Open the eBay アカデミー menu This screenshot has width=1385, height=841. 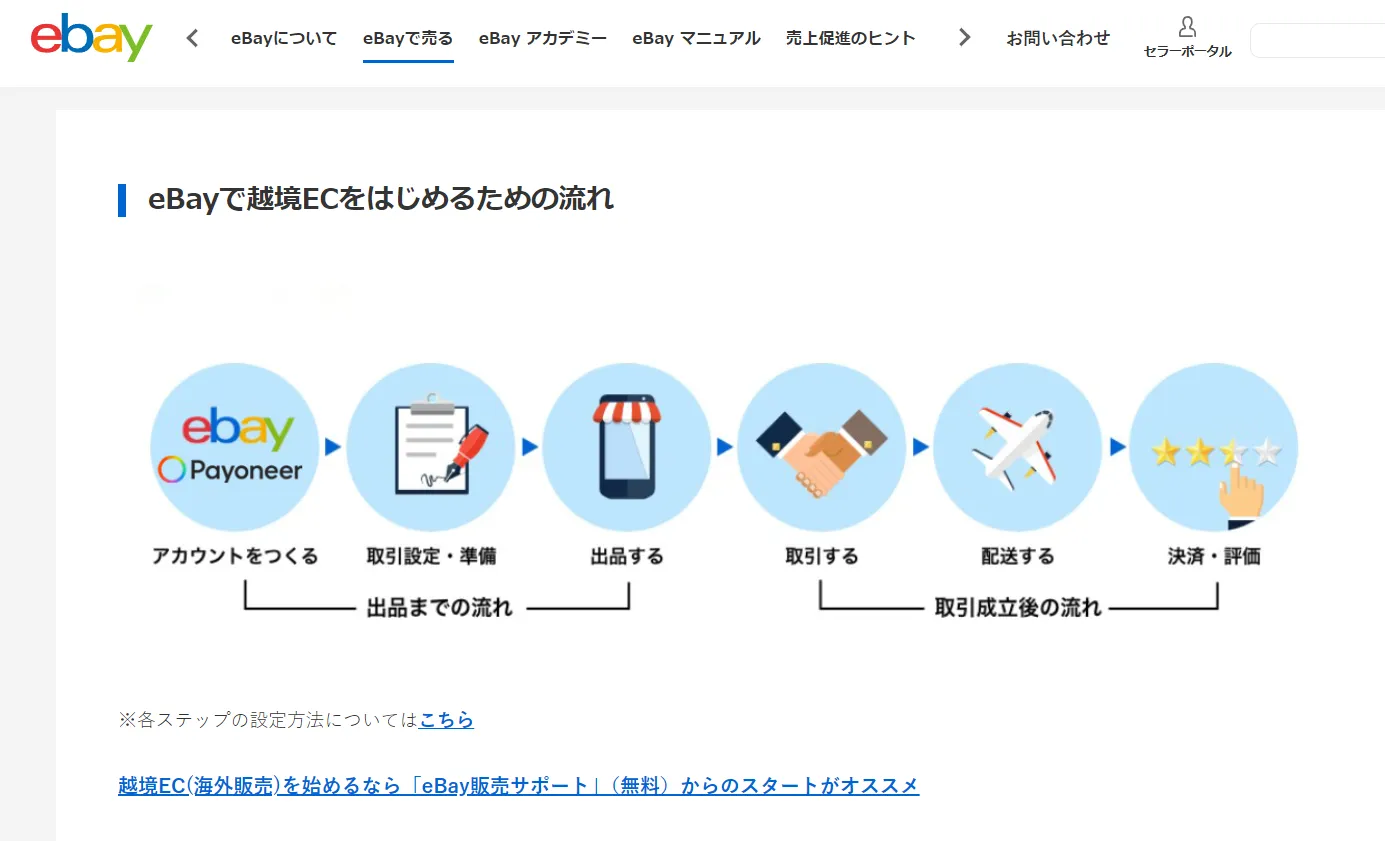(543, 39)
